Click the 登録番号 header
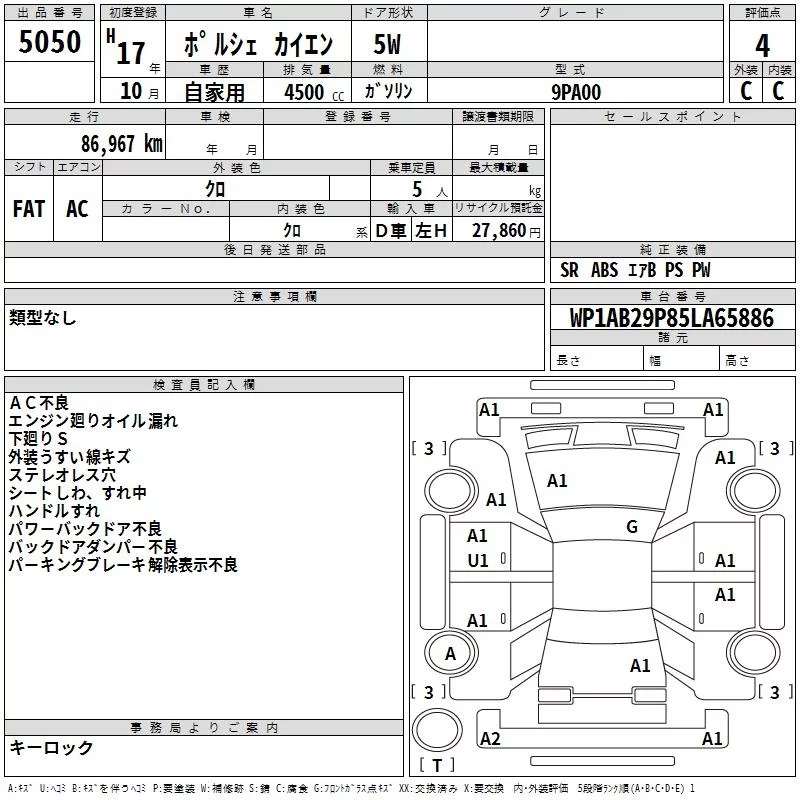The image size is (800, 800). pos(358,116)
